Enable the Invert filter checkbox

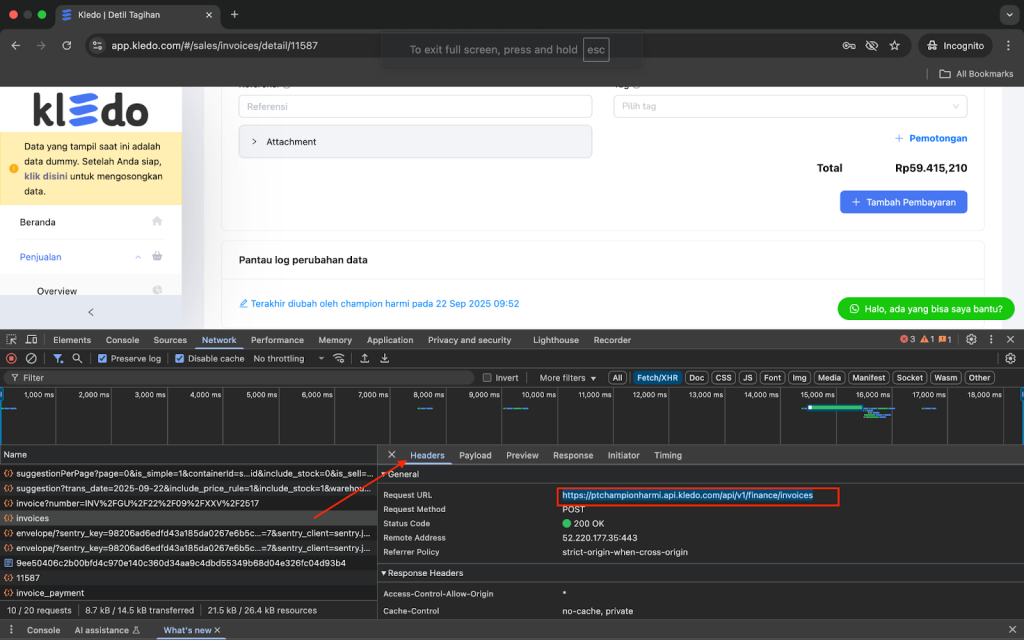coord(487,378)
